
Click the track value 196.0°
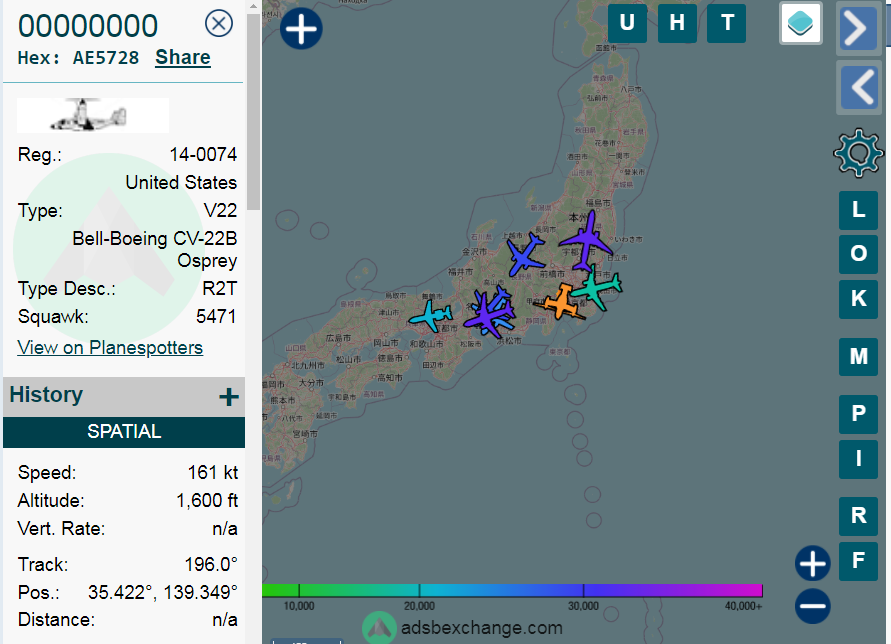pos(211,565)
